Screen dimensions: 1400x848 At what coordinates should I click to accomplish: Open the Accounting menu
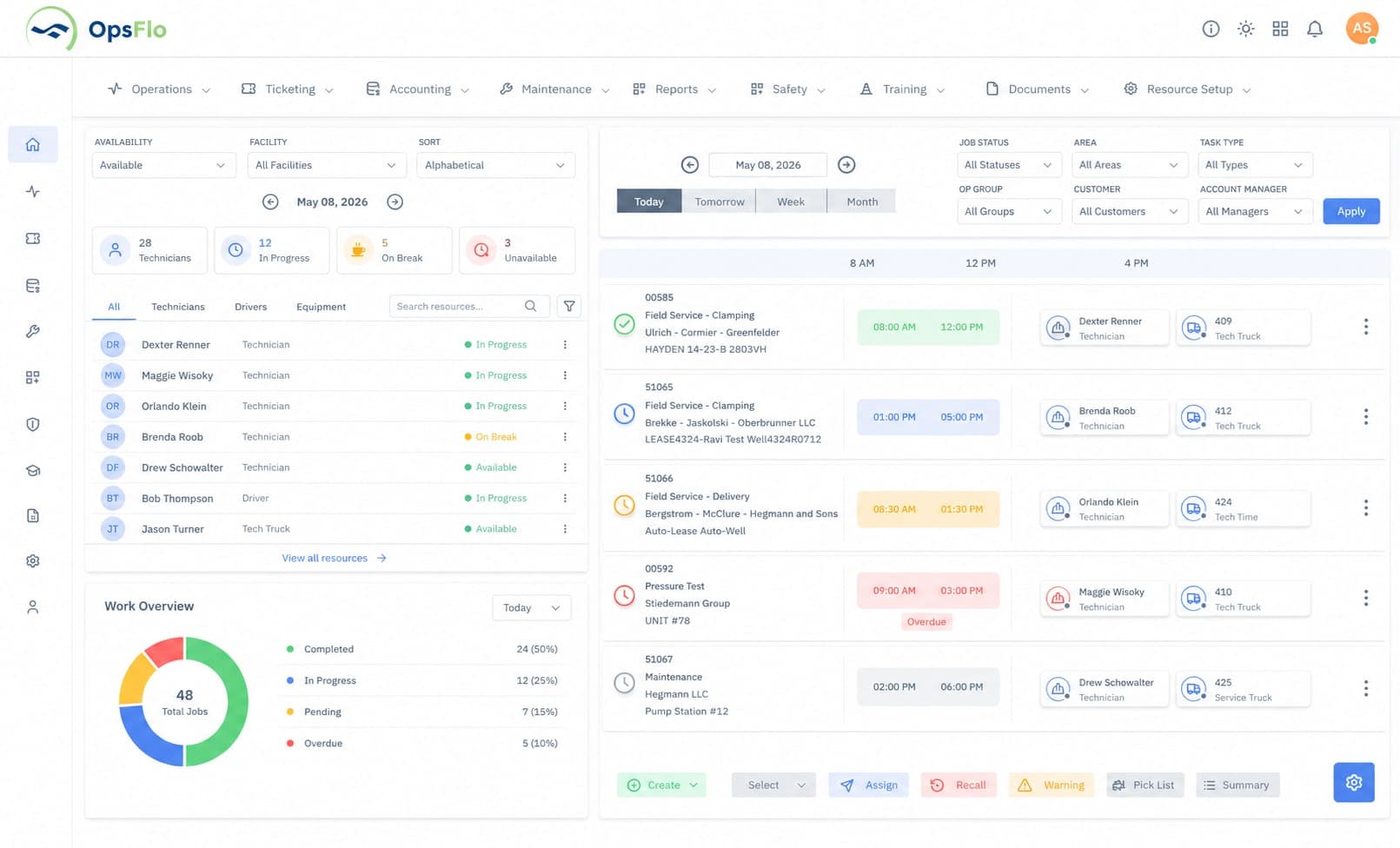tap(418, 89)
